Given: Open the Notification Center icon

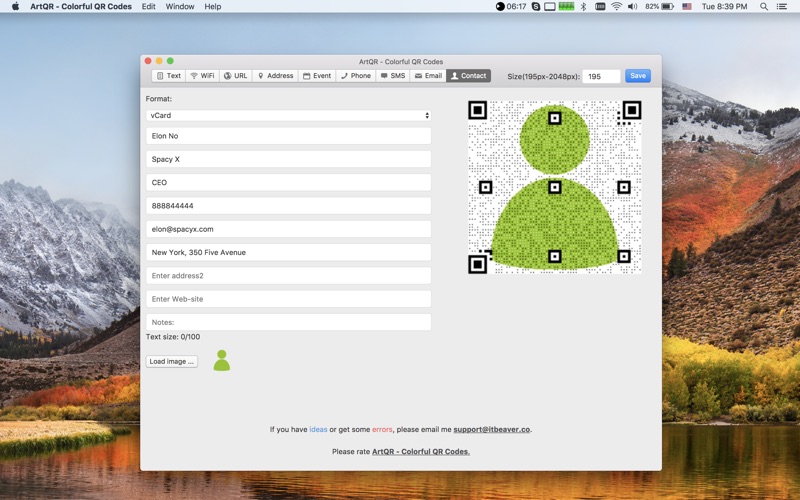Looking at the screenshot, I should click(782, 7).
